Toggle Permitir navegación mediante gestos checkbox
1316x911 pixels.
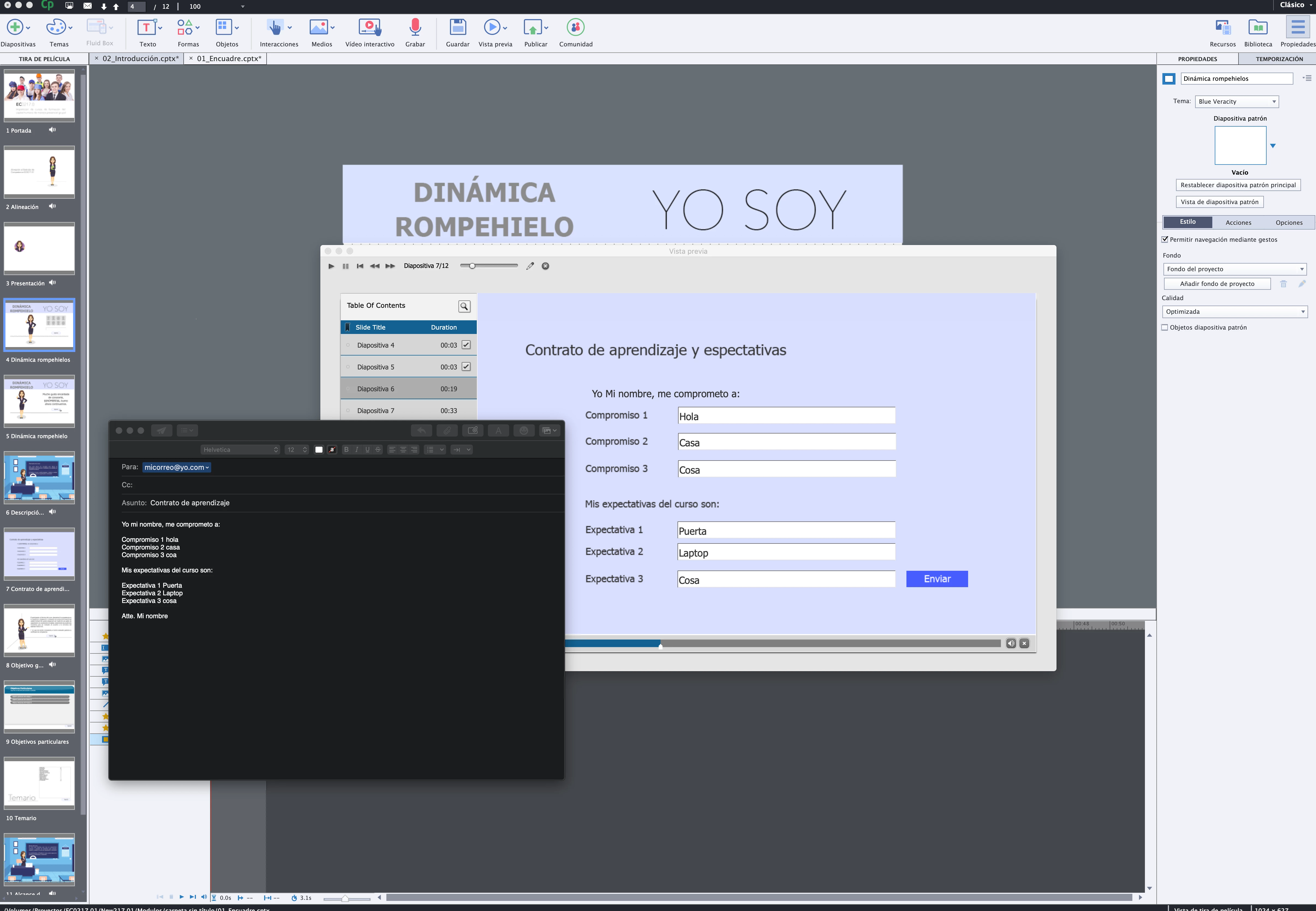tap(1165, 240)
